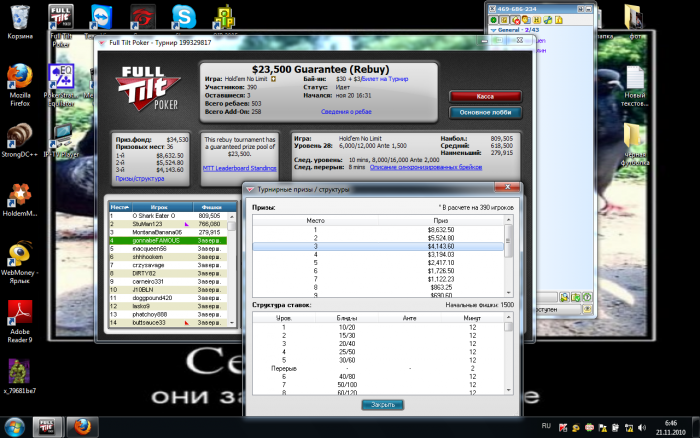Click the blue wrench settings icon in the messenger toolbar
This screenshot has height=438, width=700.
(x=548, y=20)
